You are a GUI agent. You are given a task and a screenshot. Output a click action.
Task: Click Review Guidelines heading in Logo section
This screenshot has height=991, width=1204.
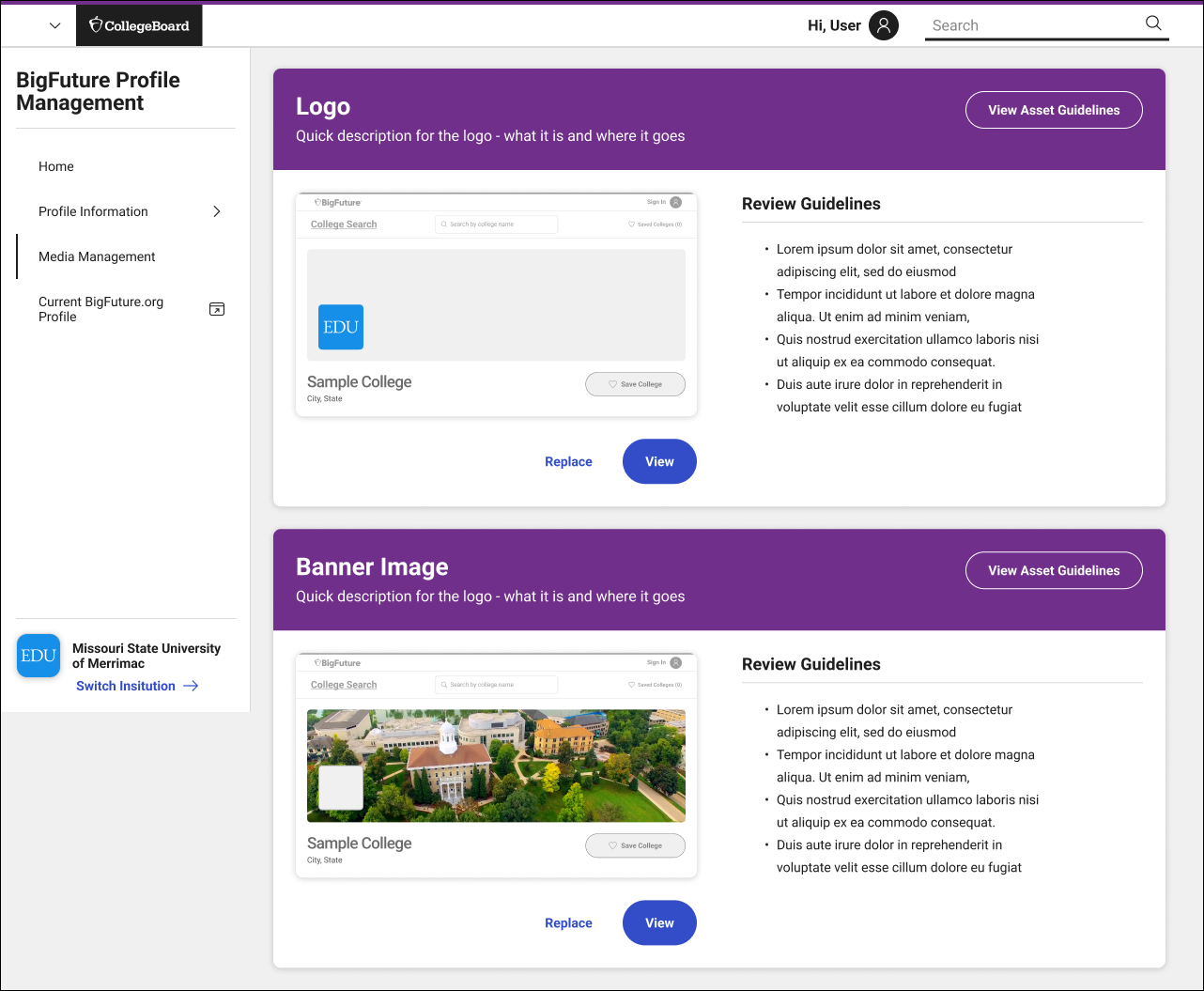coord(811,204)
